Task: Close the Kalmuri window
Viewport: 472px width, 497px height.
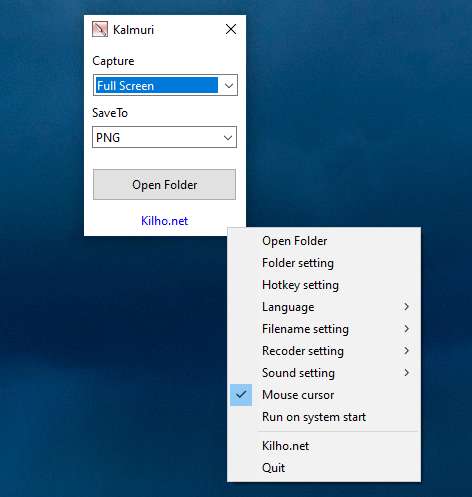Action: [231, 29]
